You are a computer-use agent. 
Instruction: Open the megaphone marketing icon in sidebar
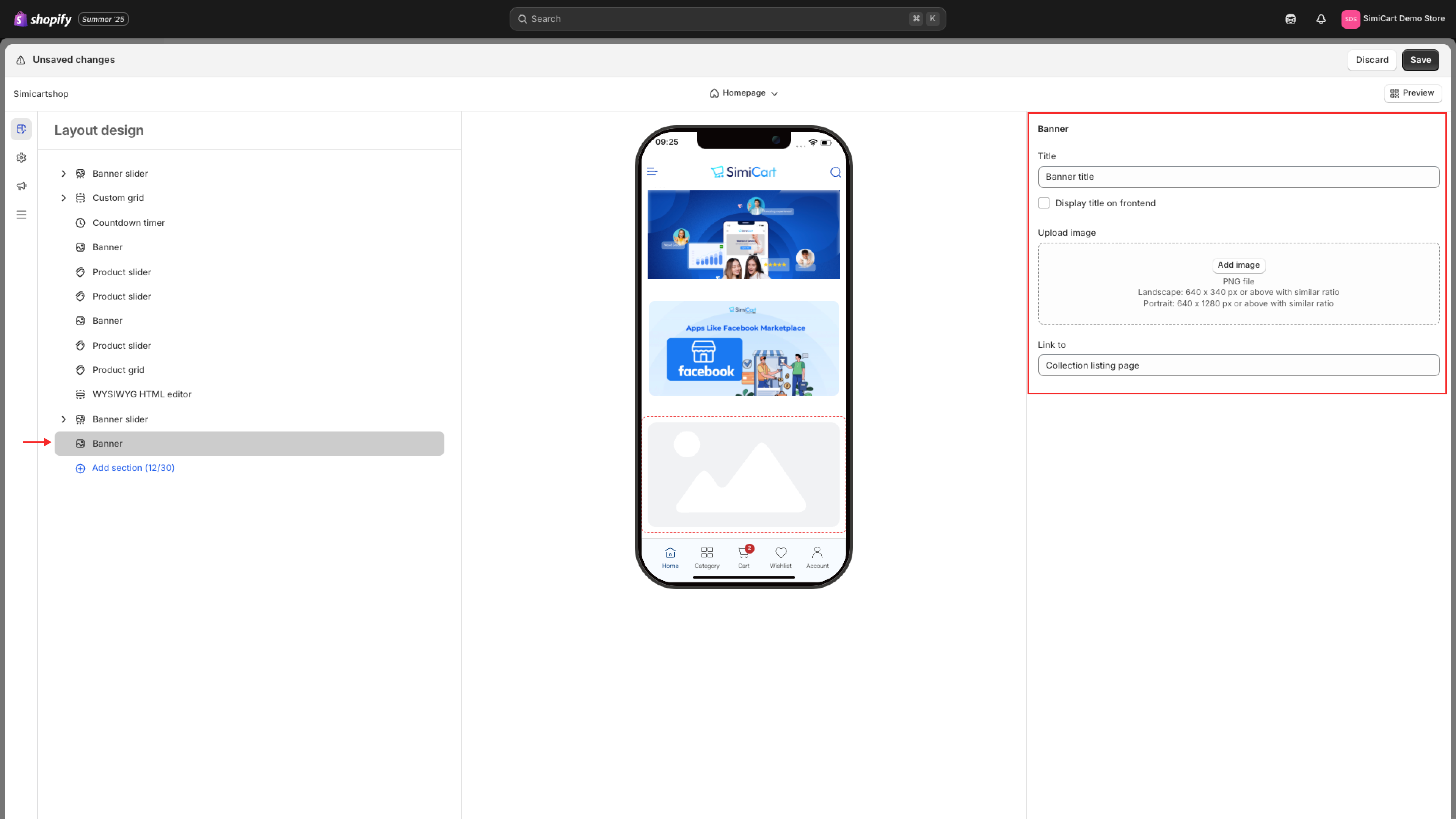[22, 186]
